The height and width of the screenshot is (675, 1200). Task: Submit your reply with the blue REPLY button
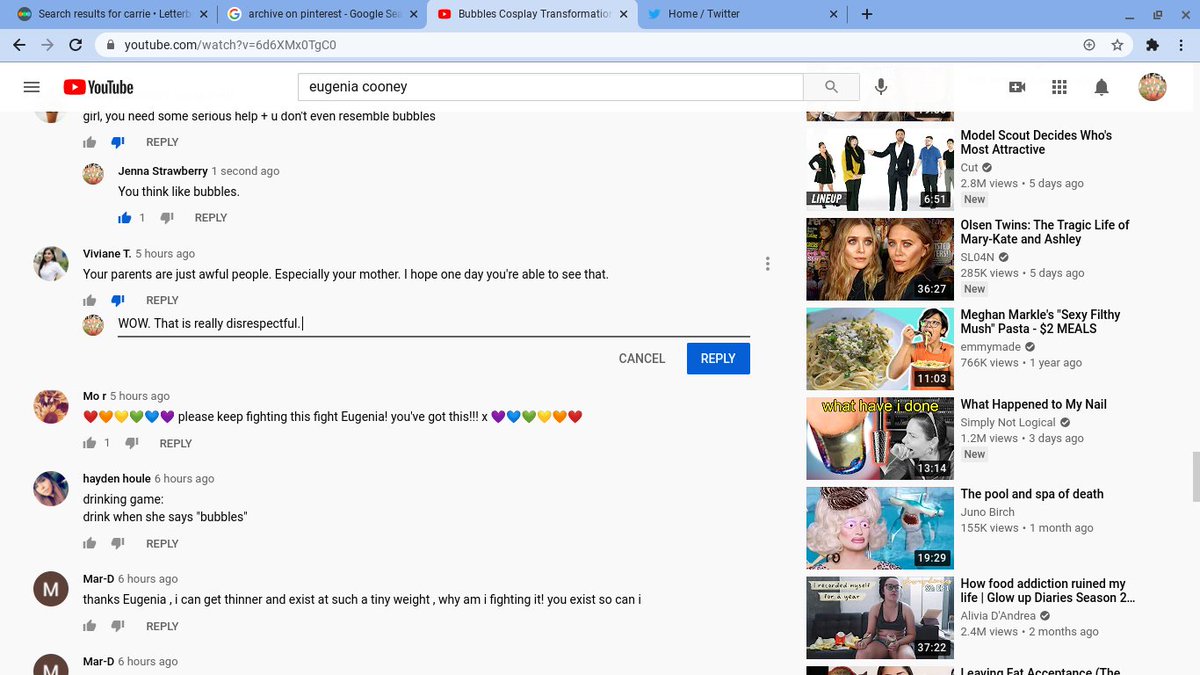[717, 358]
